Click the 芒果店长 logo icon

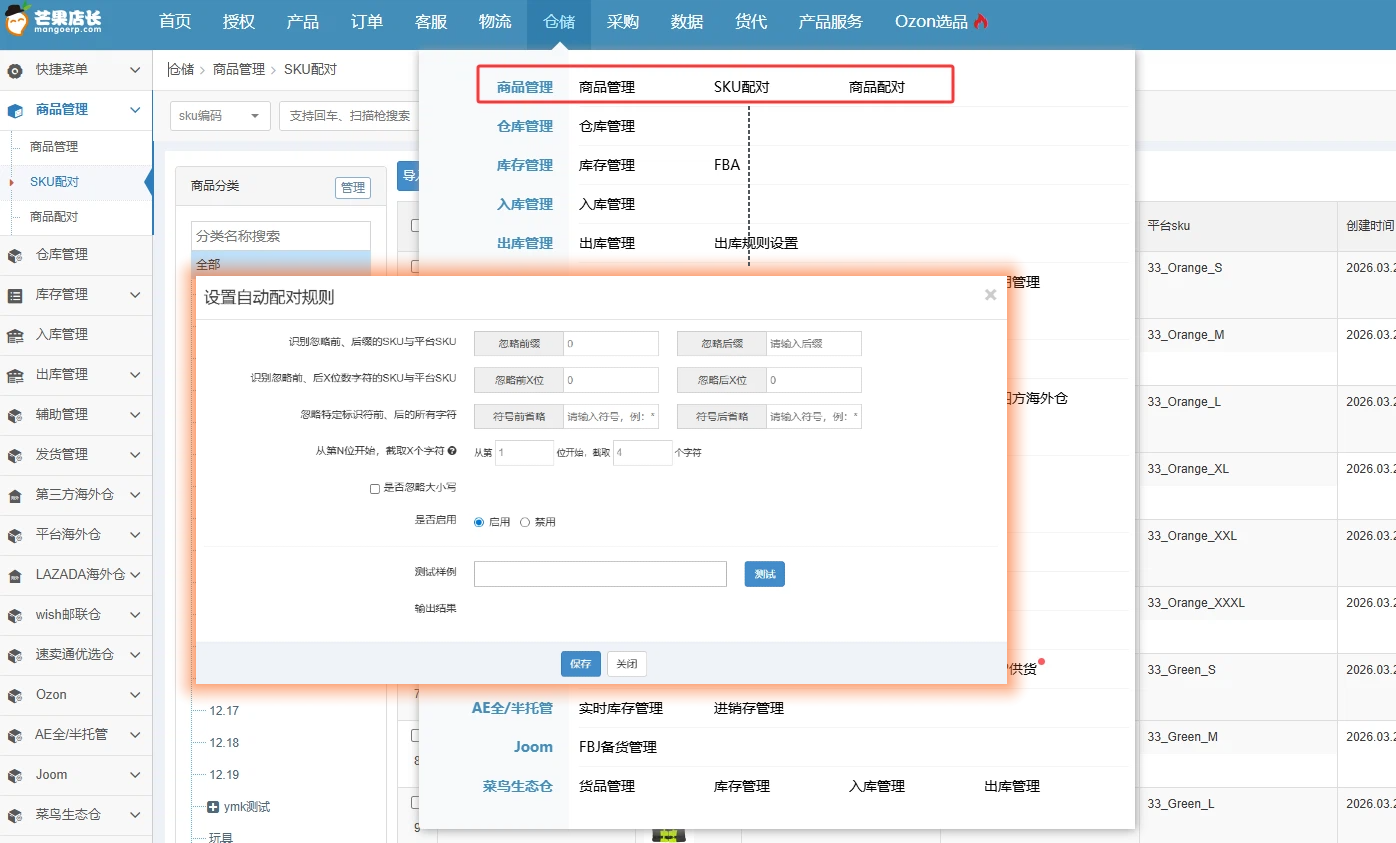20,21
